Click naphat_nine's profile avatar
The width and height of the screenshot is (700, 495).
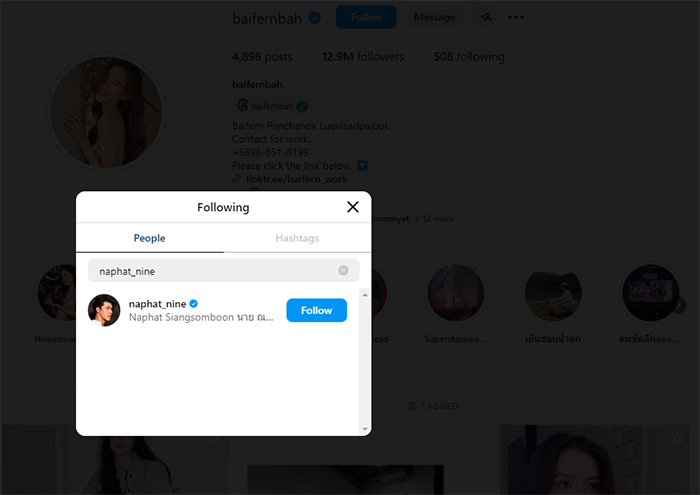coord(105,311)
